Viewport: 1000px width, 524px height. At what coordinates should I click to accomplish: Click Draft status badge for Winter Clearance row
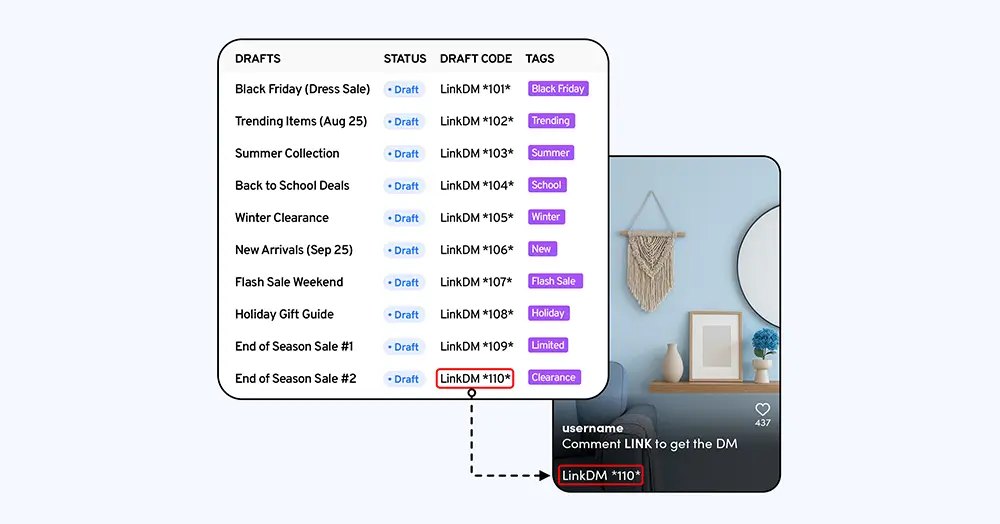click(404, 219)
